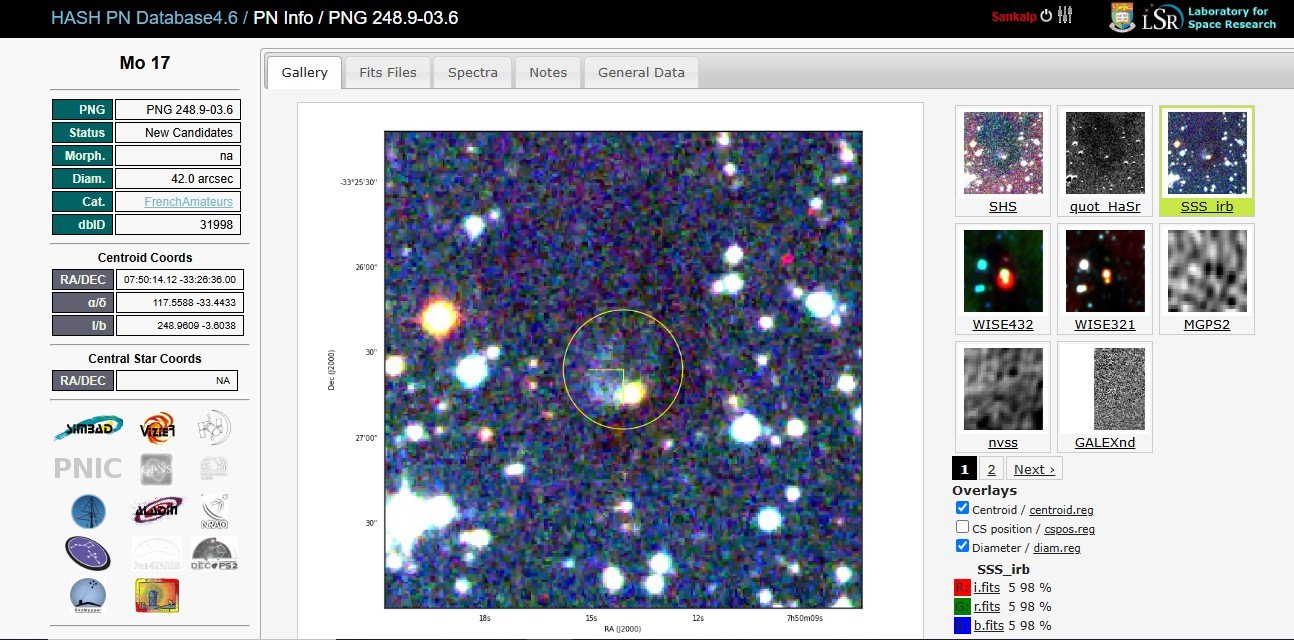
Task: Click the purple constellation oval icon
Action: click(x=88, y=552)
